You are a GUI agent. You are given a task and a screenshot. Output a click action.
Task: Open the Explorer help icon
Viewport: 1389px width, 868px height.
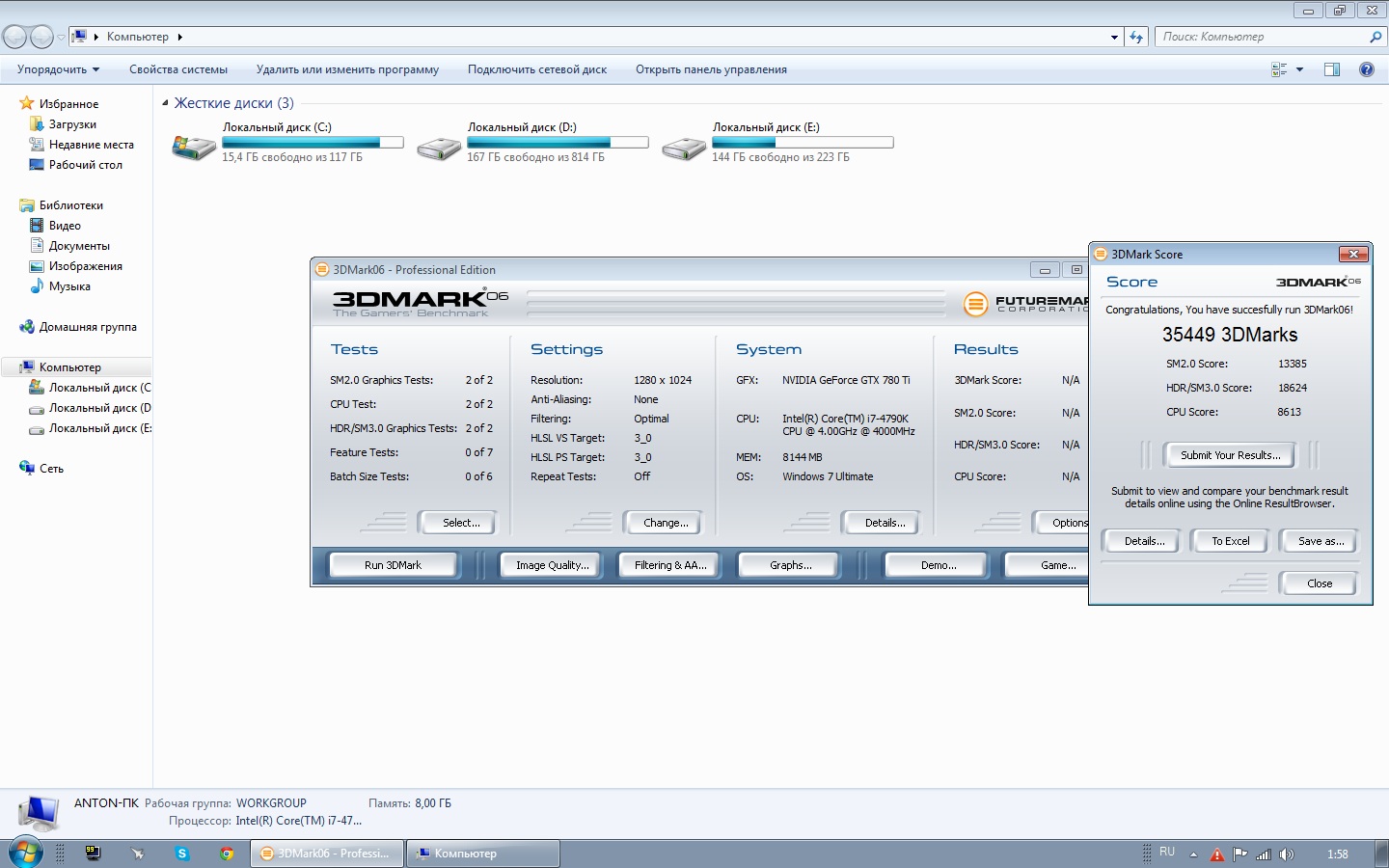tap(1366, 69)
